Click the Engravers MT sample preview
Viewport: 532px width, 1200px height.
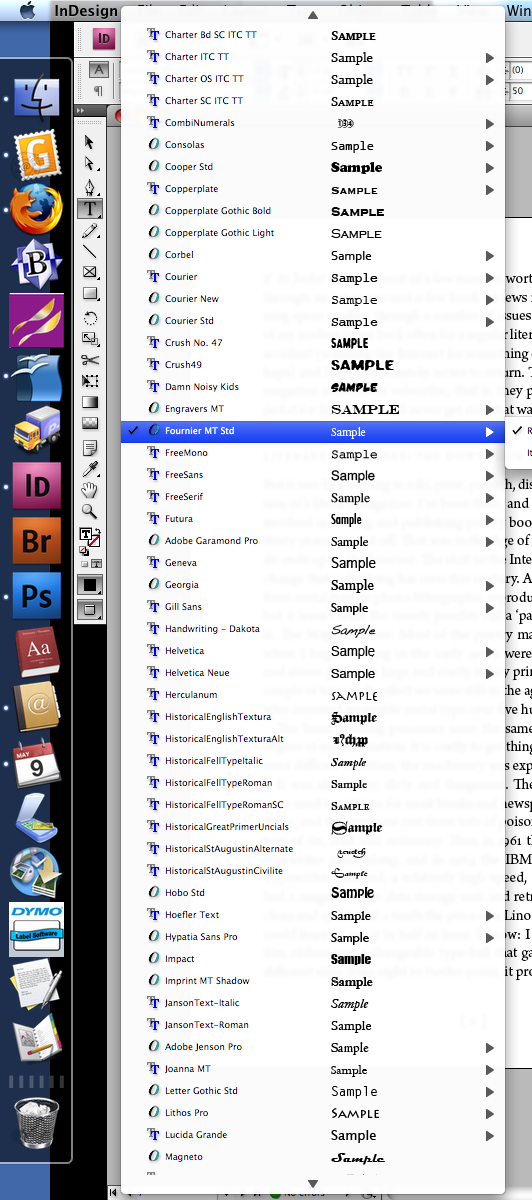pyautogui.click(x=365, y=409)
